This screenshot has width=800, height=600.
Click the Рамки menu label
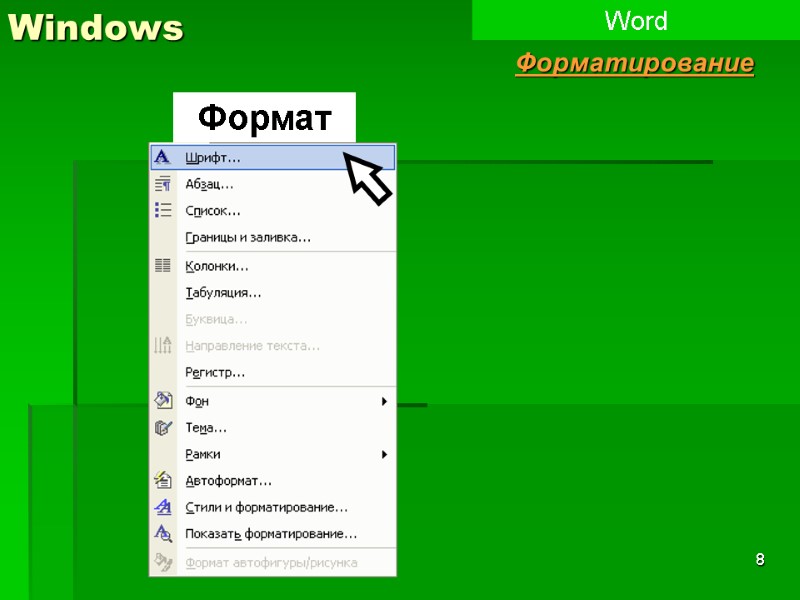point(203,454)
